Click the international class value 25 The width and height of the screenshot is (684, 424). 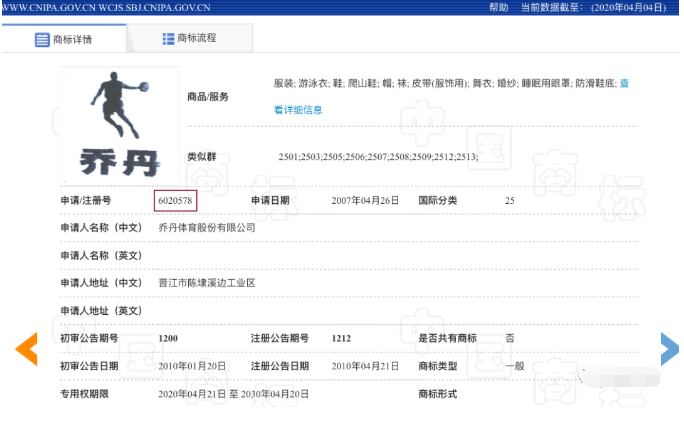510,201
